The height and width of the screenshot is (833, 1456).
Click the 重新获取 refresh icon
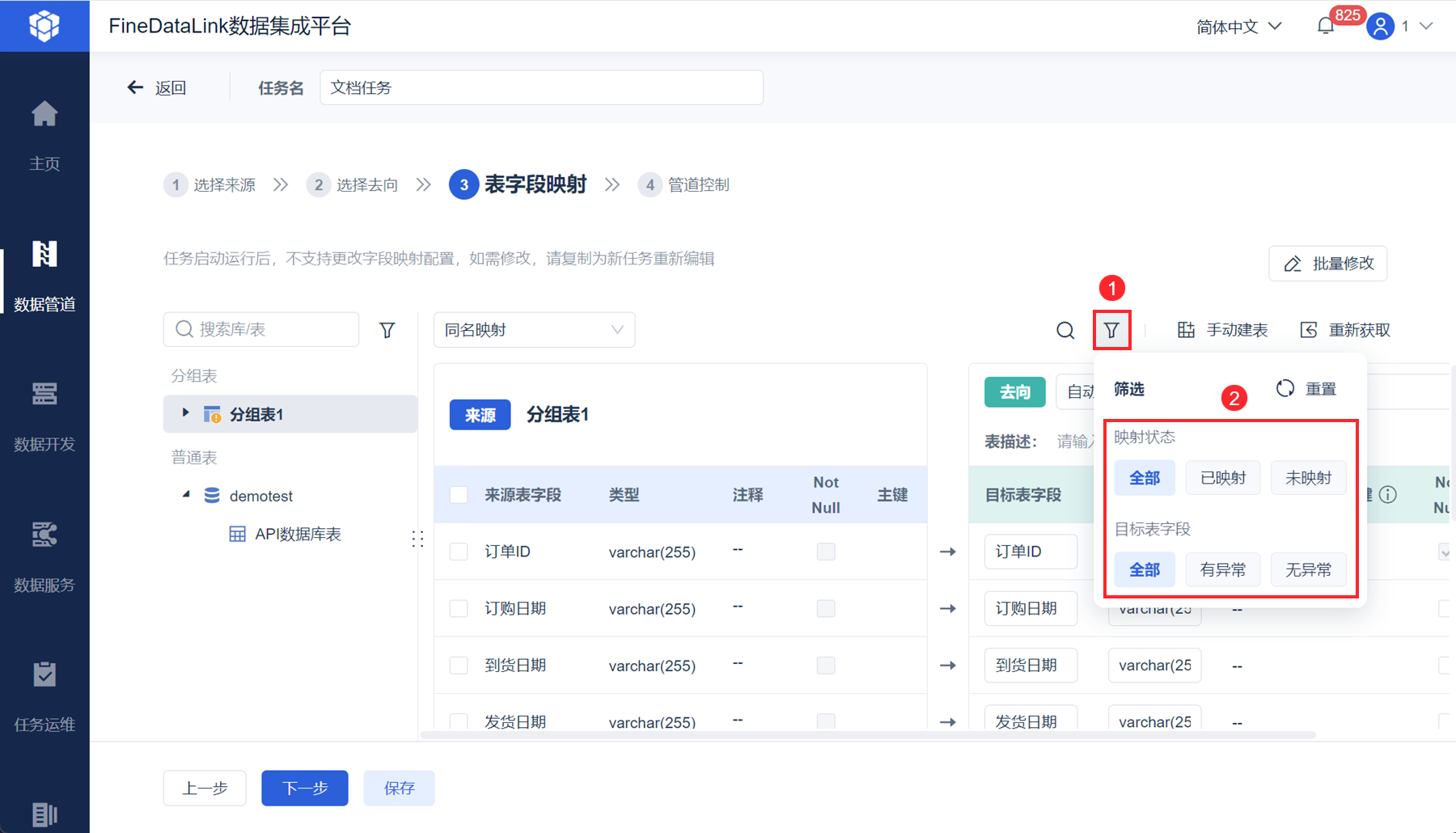pyautogui.click(x=1309, y=330)
